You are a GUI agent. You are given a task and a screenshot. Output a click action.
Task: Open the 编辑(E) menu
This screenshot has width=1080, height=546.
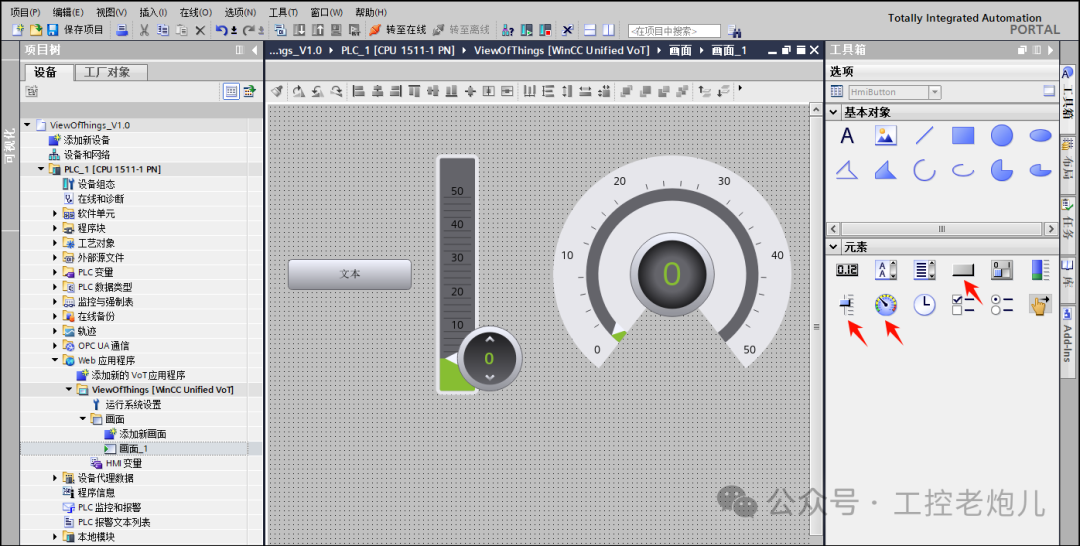point(68,12)
